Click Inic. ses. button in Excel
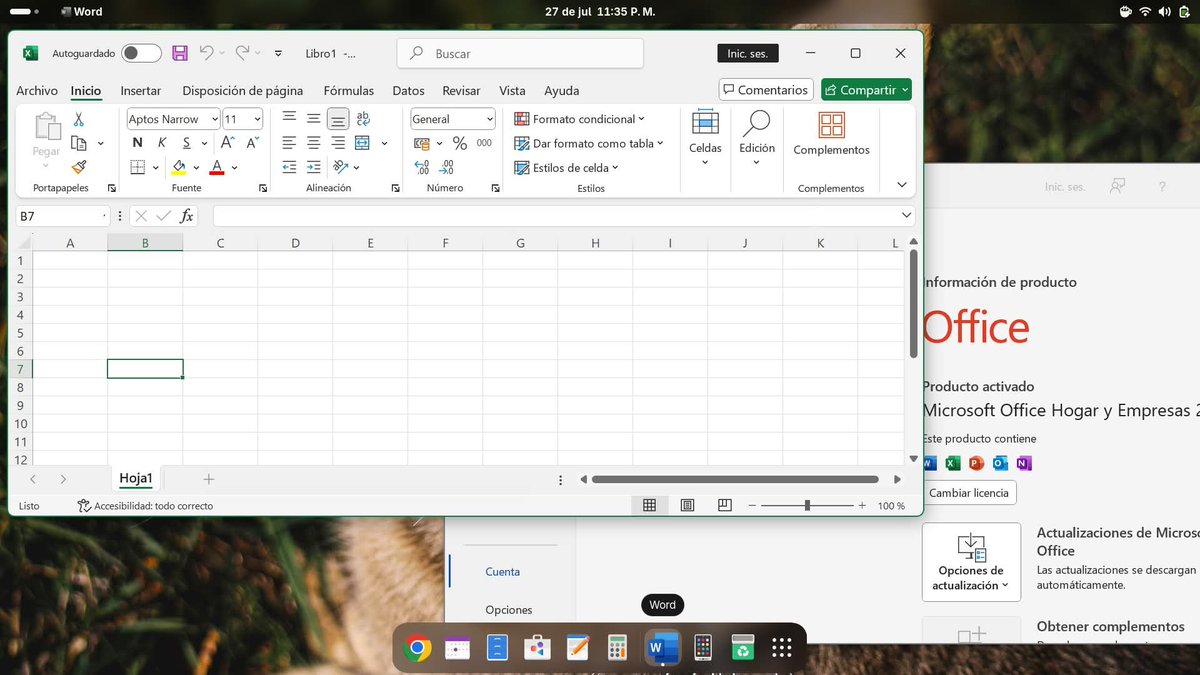Viewport: 1200px width, 675px height. pos(747,54)
